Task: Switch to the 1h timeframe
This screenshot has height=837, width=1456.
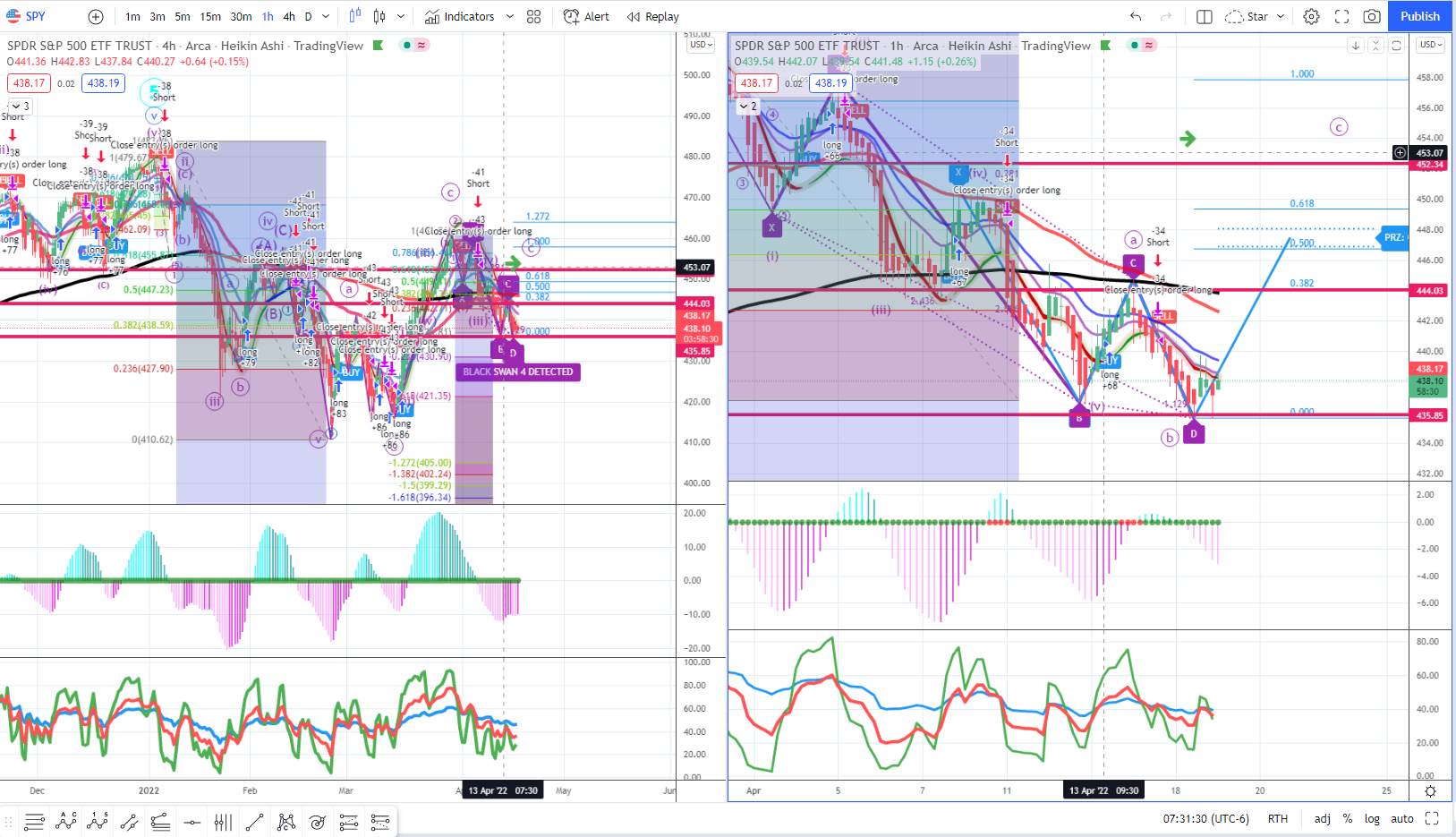Action: click(268, 16)
